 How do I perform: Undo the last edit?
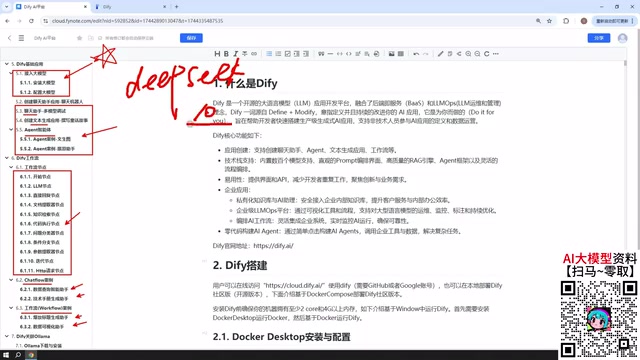(416, 54)
